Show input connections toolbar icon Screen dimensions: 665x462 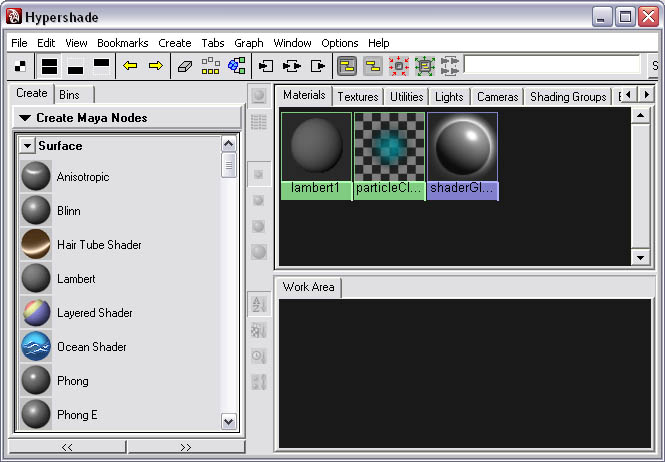tap(266, 66)
